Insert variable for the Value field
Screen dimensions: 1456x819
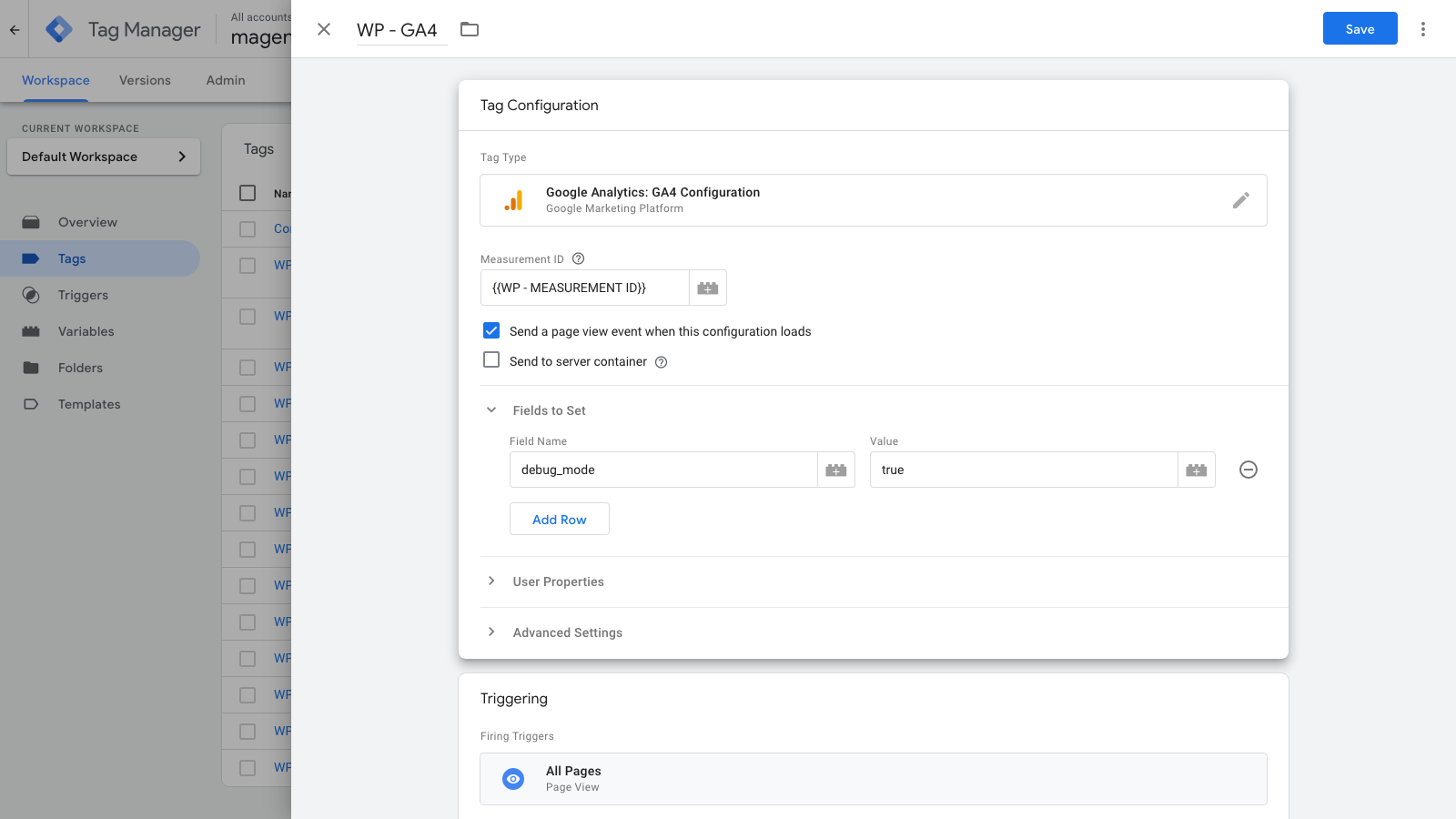click(x=1197, y=470)
